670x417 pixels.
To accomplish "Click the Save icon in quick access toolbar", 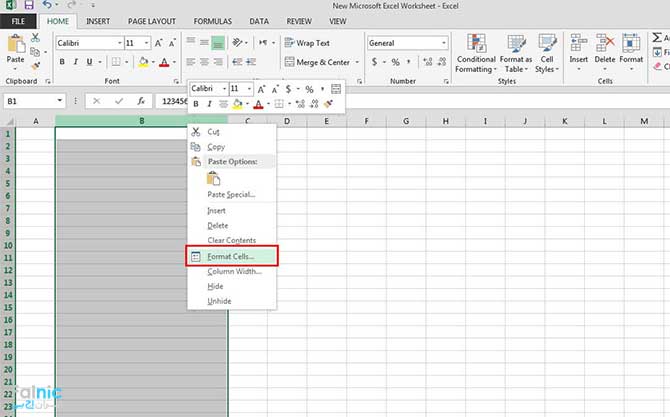I will click(28, 6).
